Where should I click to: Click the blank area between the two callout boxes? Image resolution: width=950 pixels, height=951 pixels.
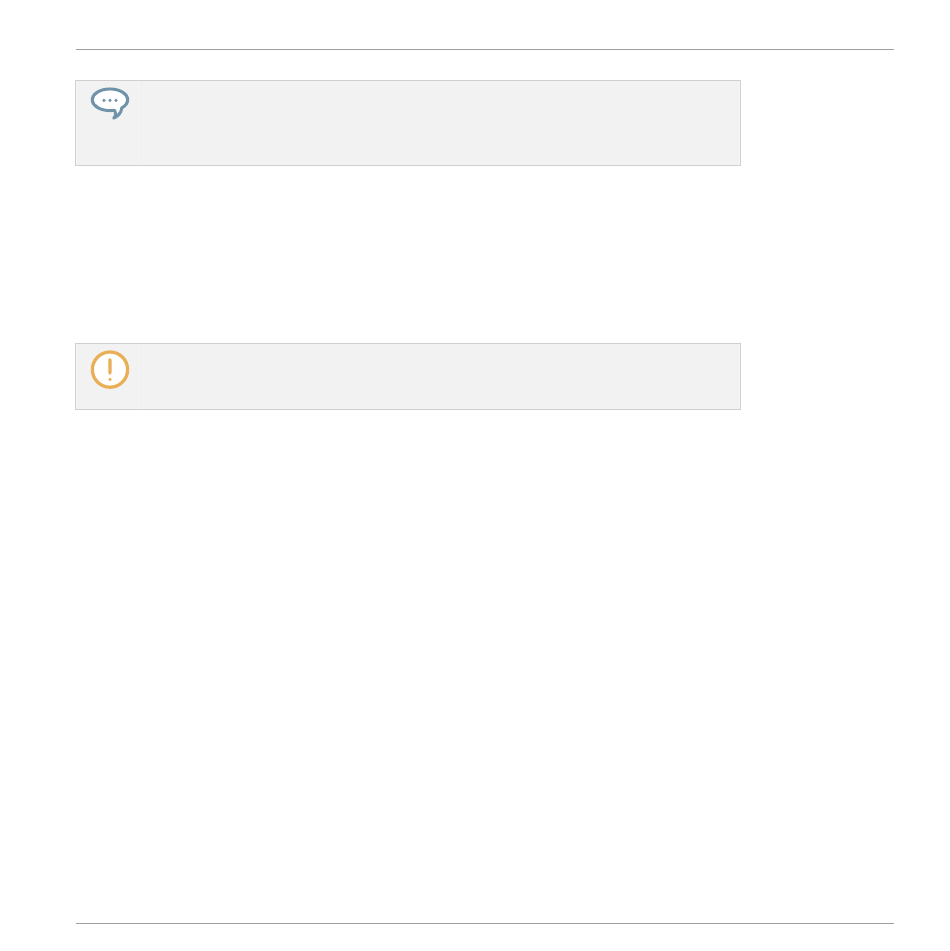408,254
